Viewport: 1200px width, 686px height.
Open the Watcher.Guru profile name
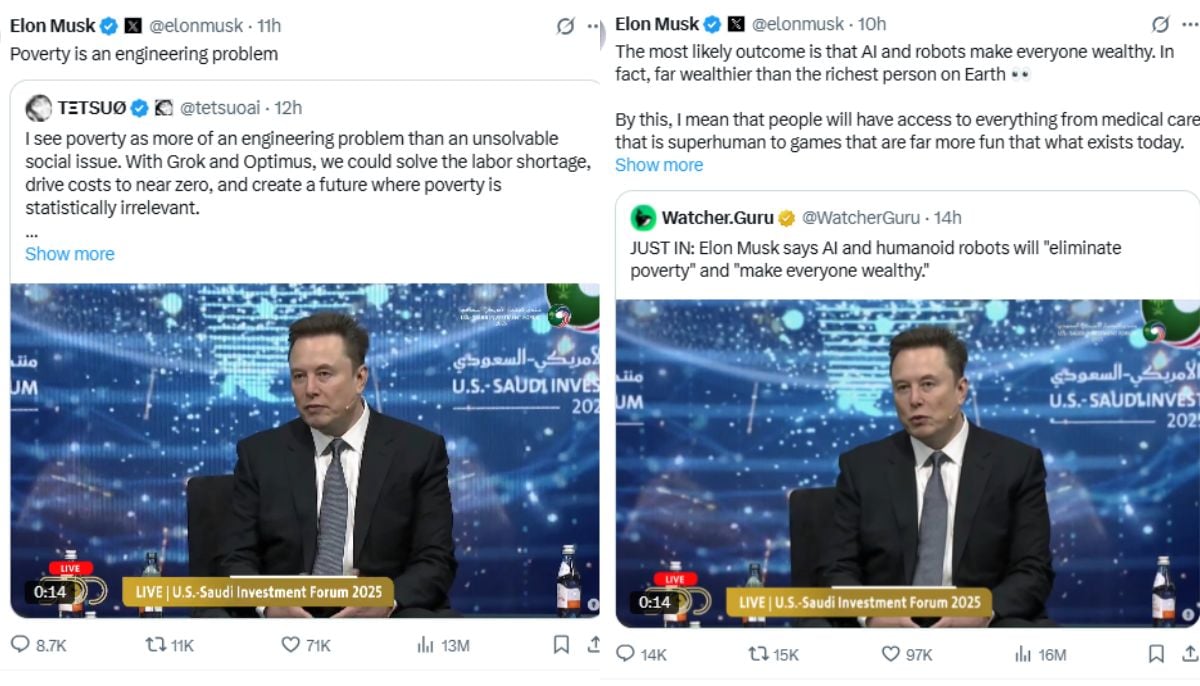coord(717,217)
